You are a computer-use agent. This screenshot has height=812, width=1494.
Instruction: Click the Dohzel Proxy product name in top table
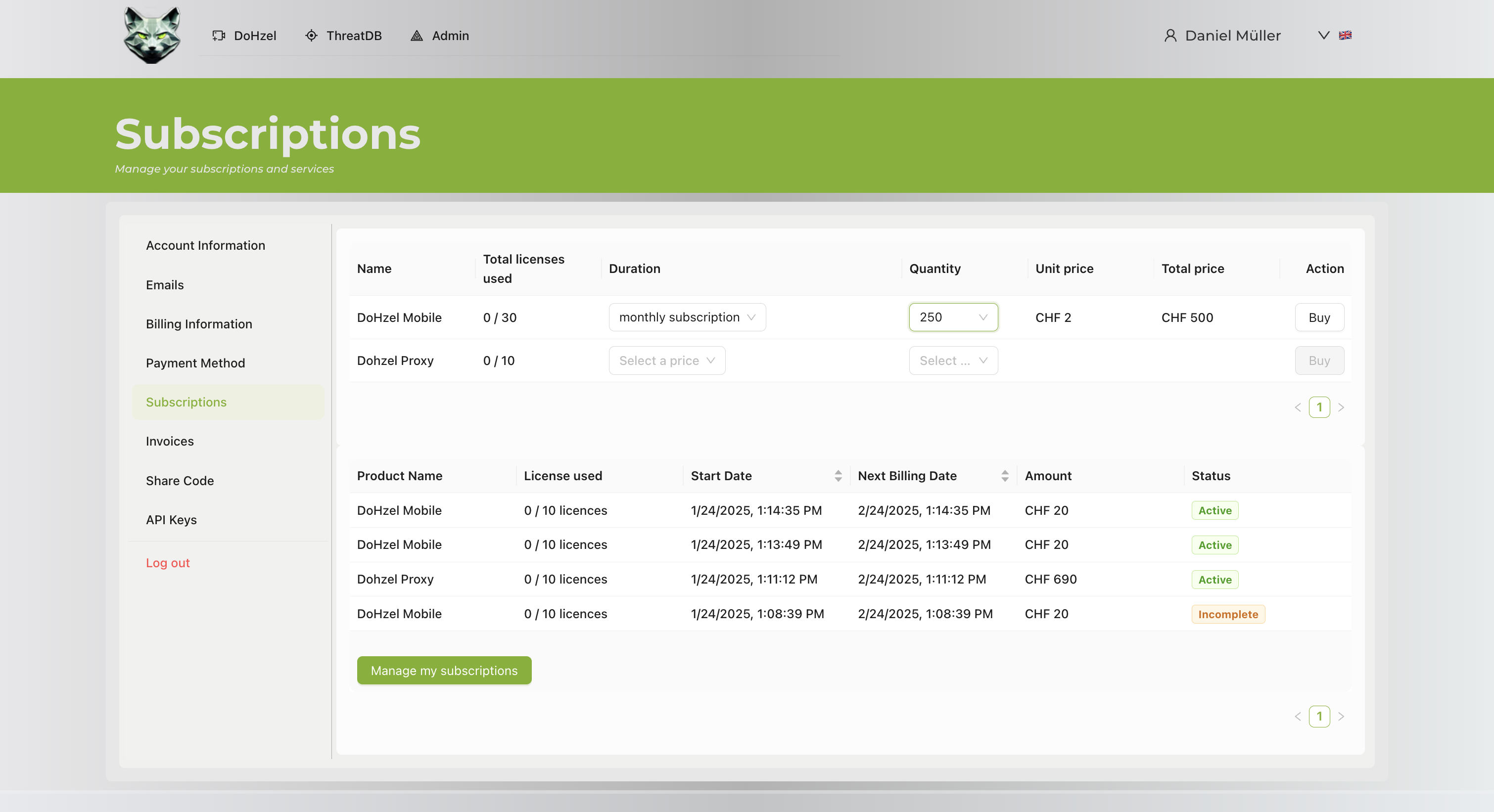[x=396, y=361]
